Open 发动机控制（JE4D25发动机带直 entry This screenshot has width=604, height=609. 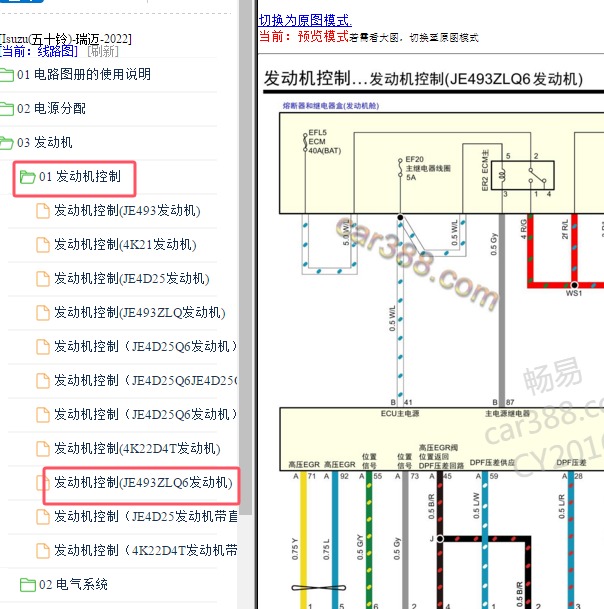146,517
